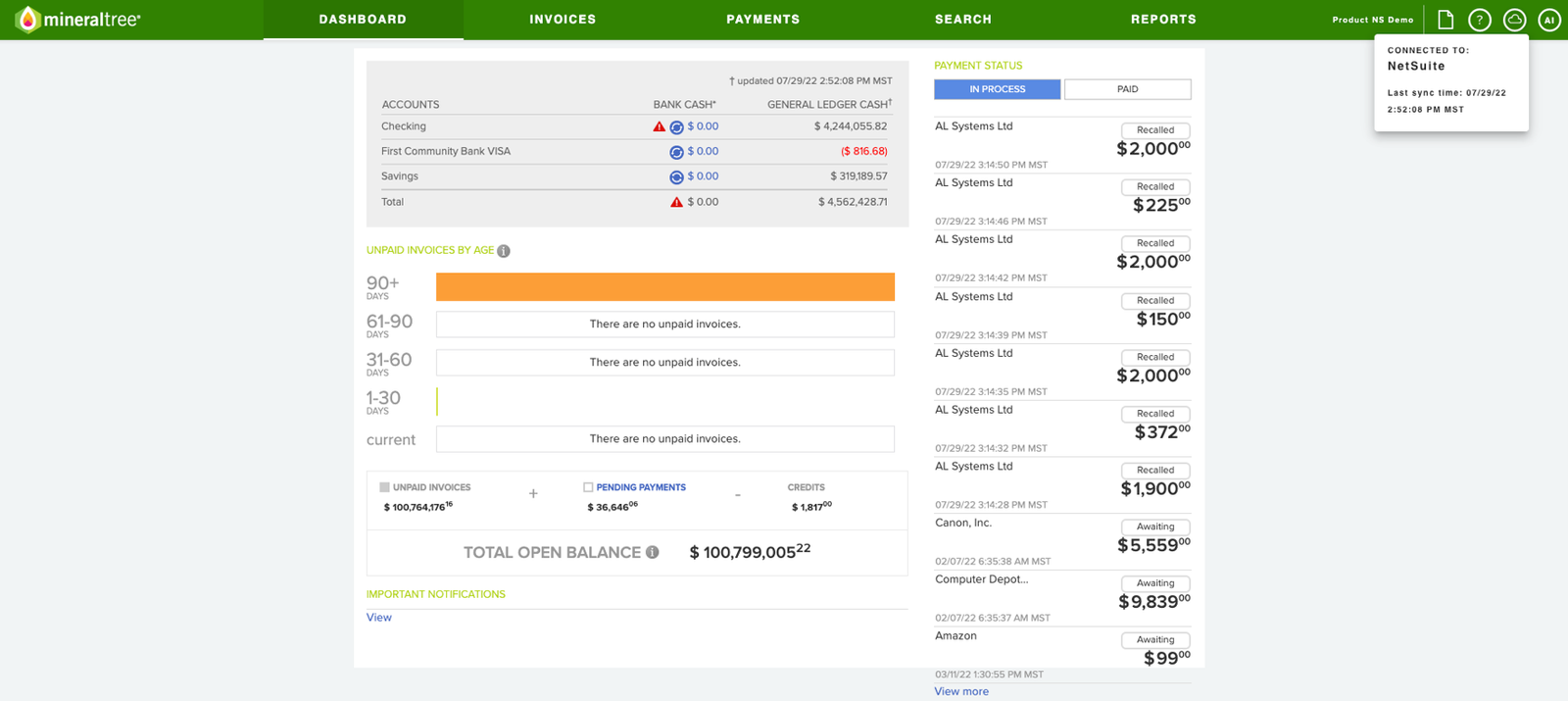
Task: Click the Recalled badge on $1,900 payment
Action: coord(1155,471)
